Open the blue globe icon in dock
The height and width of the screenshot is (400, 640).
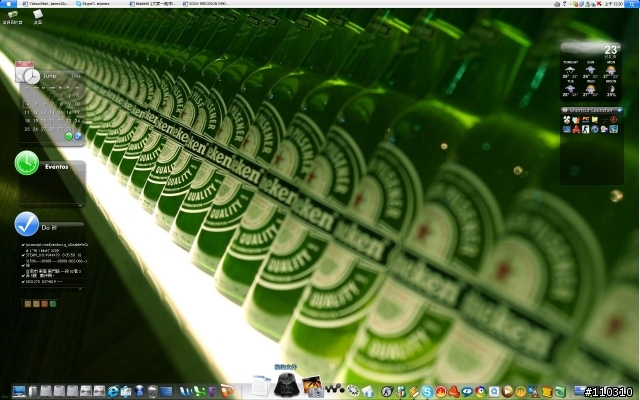[x=139, y=391]
